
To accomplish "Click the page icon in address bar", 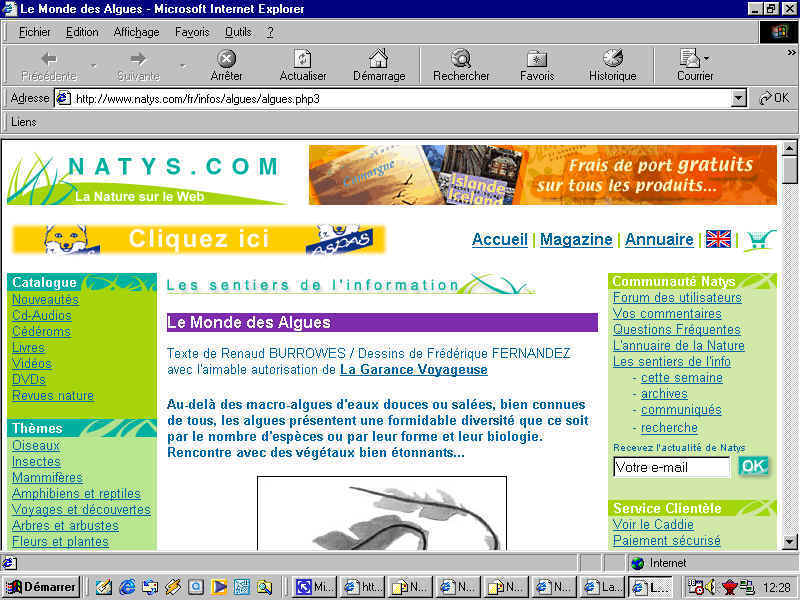I will 63,98.
